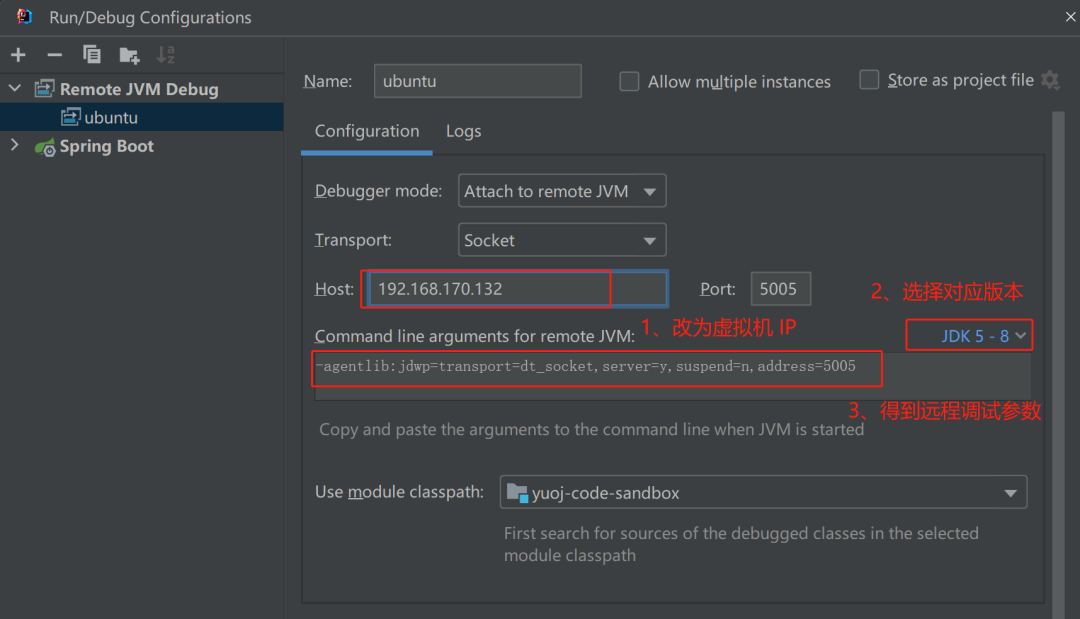This screenshot has height=619, width=1080.
Task: Toggle Store as project file checkbox
Action: 869,80
